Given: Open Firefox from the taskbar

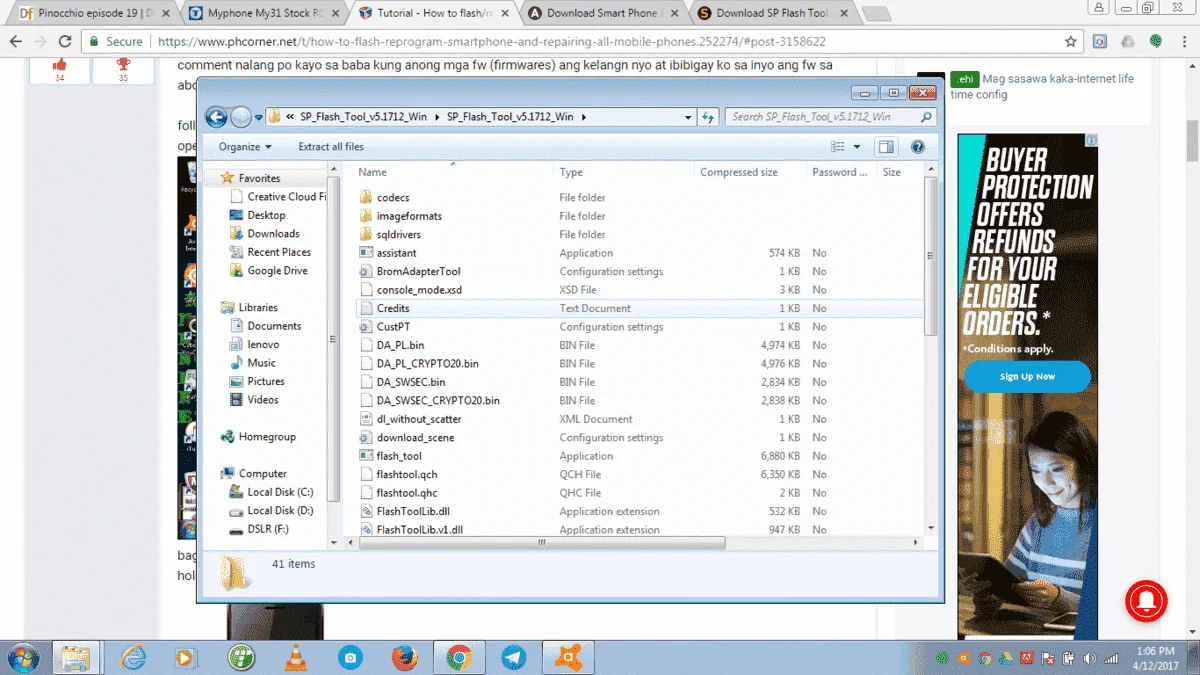Looking at the screenshot, I should [x=404, y=657].
